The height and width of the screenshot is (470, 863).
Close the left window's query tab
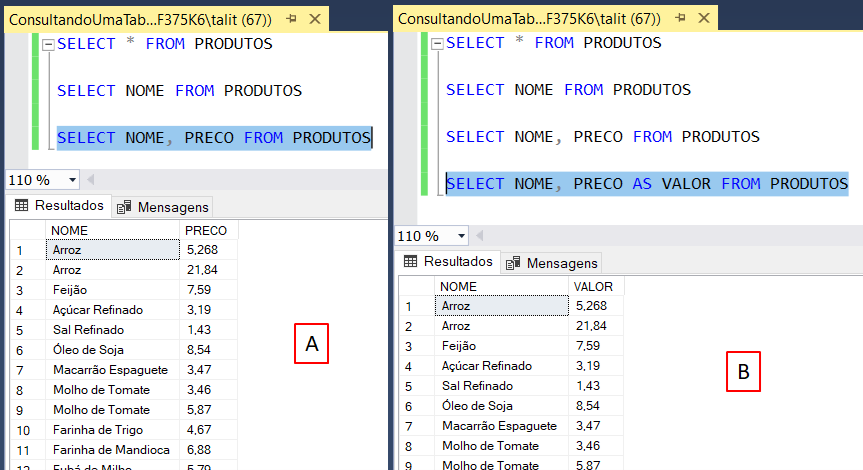click(x=315, y=19)
